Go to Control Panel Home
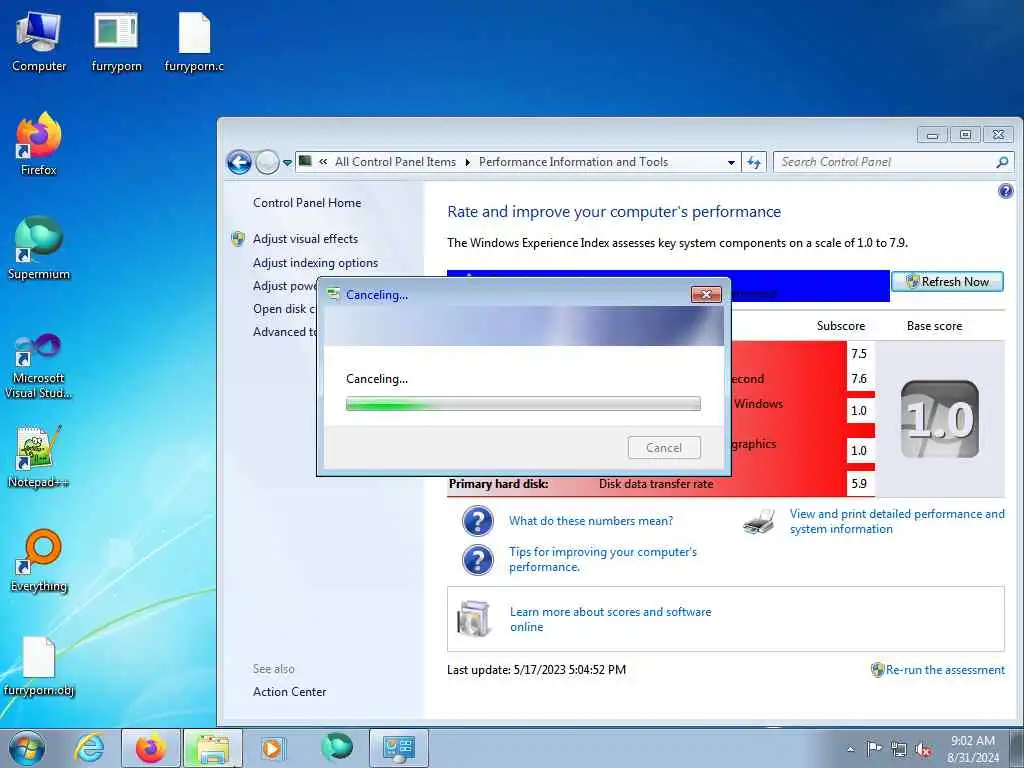Image resolution: width=1024 pixels, height=768 pixels. [x=307, y=203]
